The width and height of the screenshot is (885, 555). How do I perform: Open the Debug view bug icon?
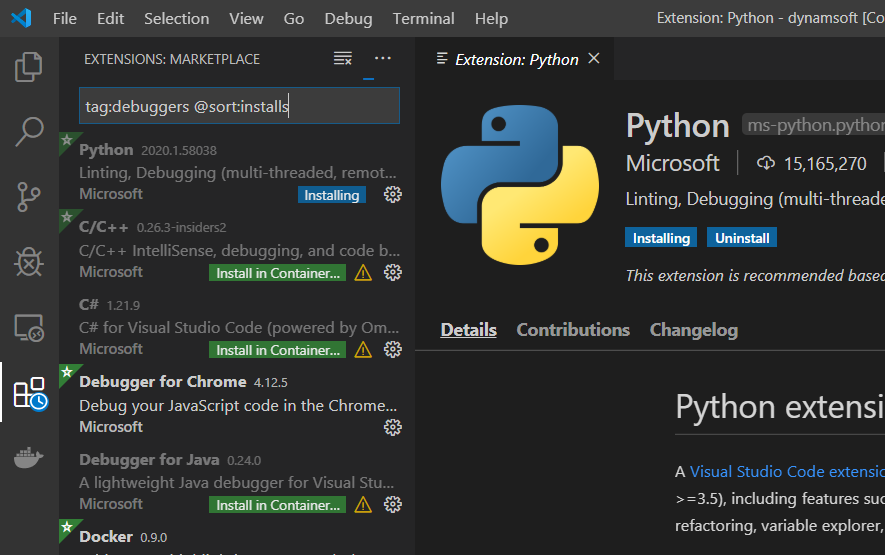(29, 262)
